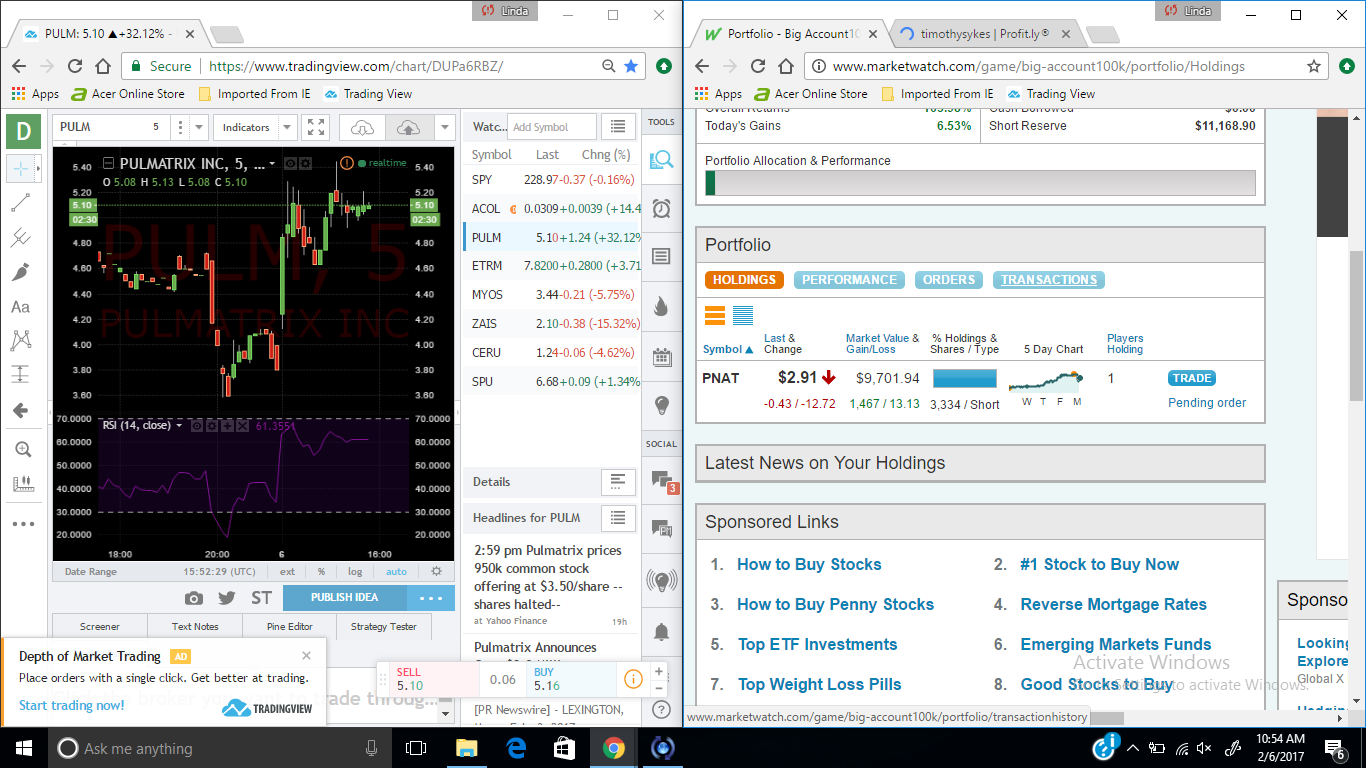The image size is (1366, 768).
Task: Sort holdings by the Symbol column header
Action: (x=728, y=349)
